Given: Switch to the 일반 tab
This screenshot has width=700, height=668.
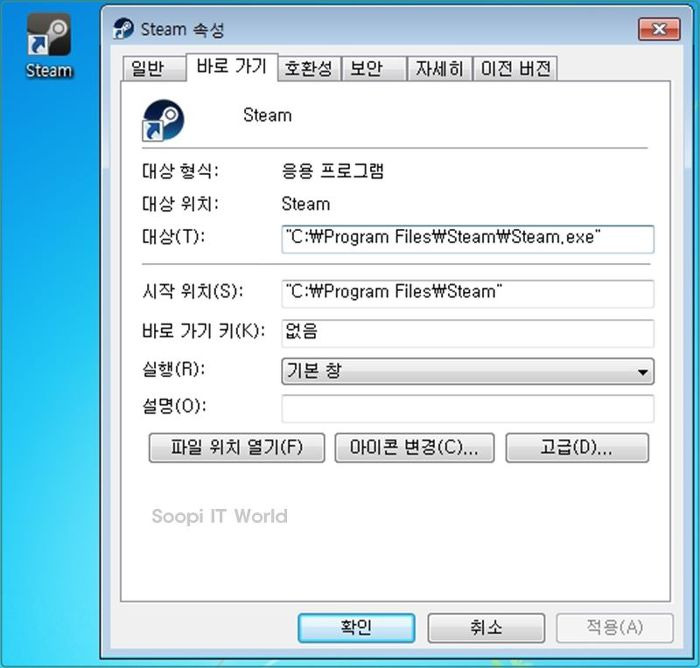Looking at the screenshot, I should (154, 69).
